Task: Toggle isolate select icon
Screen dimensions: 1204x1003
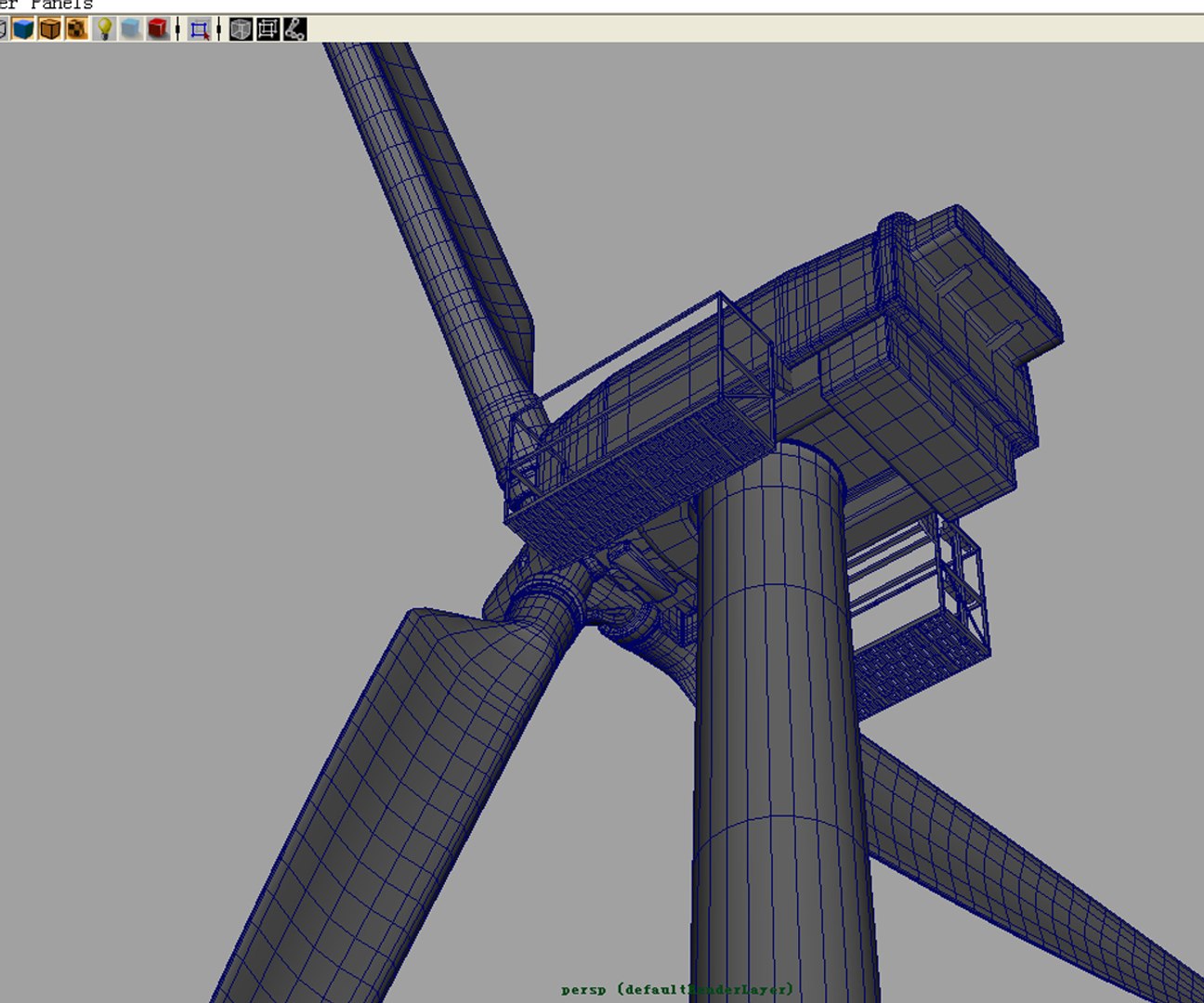Action: 199,30
